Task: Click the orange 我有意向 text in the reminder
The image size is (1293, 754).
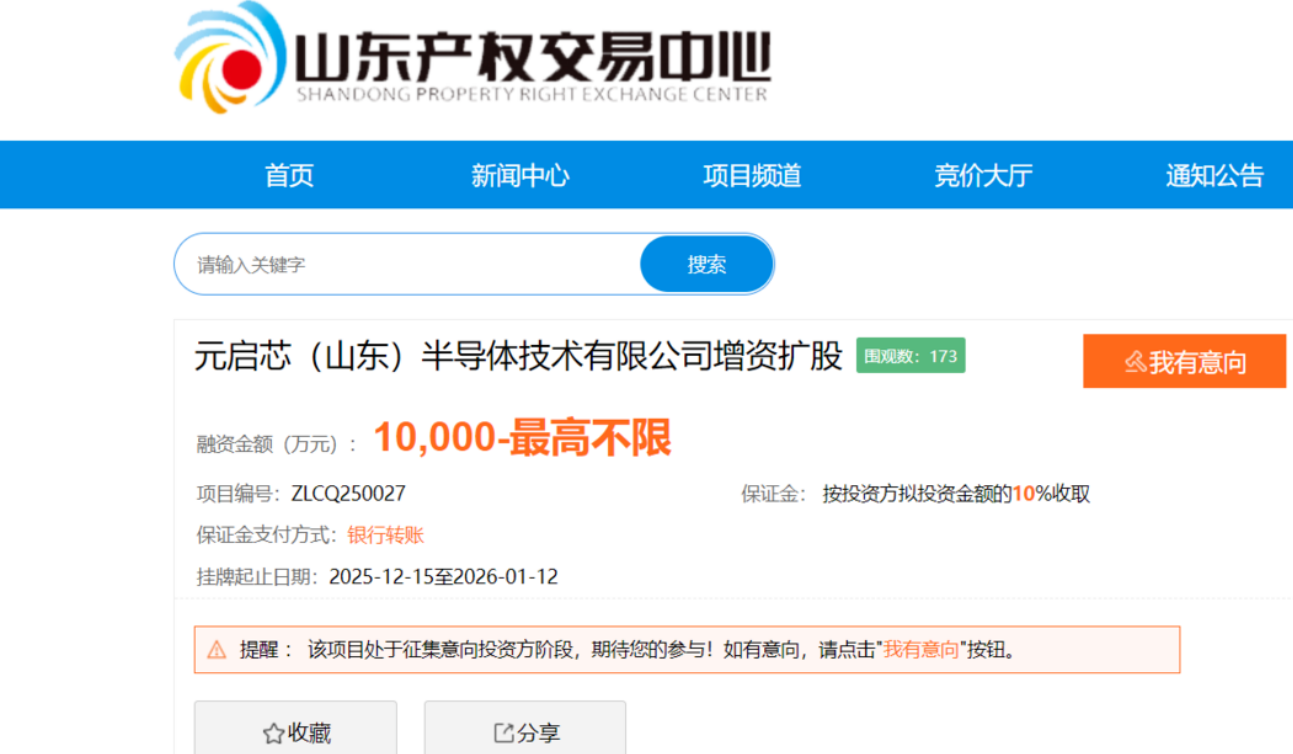Action: pos(921,650)
